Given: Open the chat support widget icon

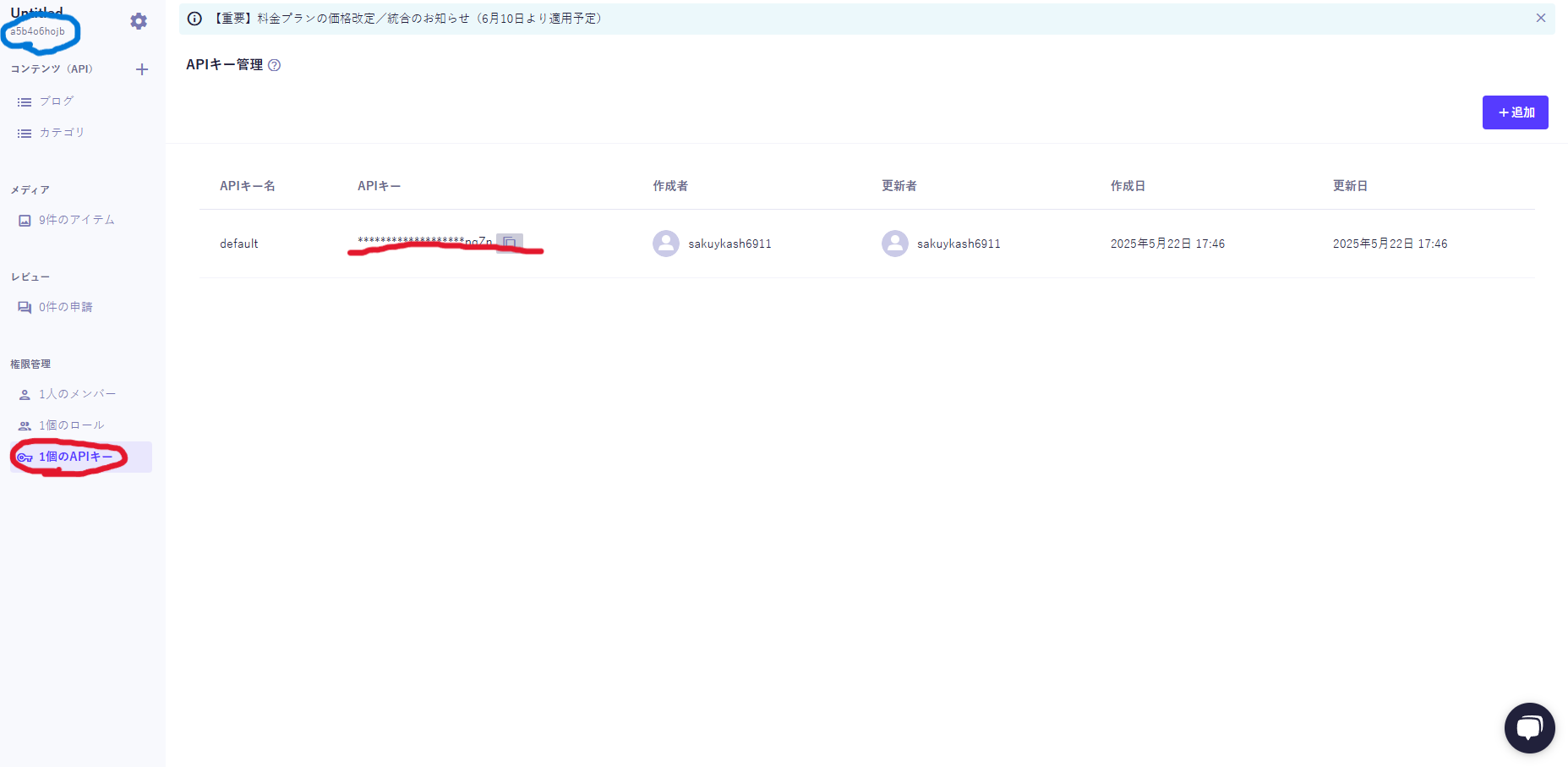Looking at the screenshot, I should 1529,727.
